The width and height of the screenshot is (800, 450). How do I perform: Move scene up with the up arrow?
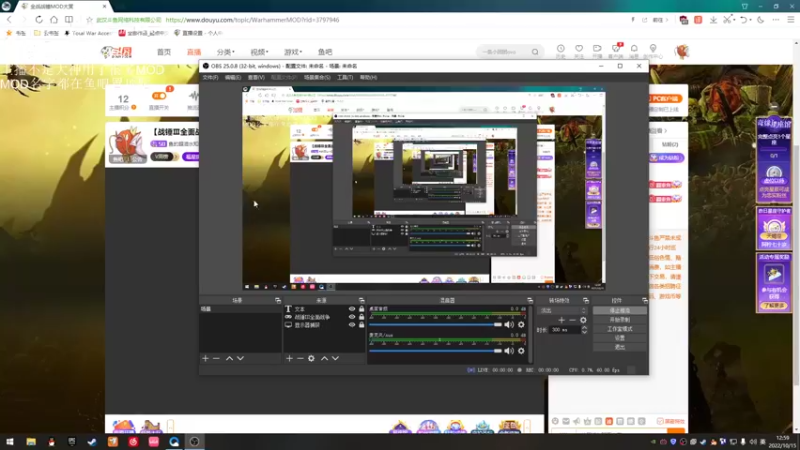(x=230, y=359)
